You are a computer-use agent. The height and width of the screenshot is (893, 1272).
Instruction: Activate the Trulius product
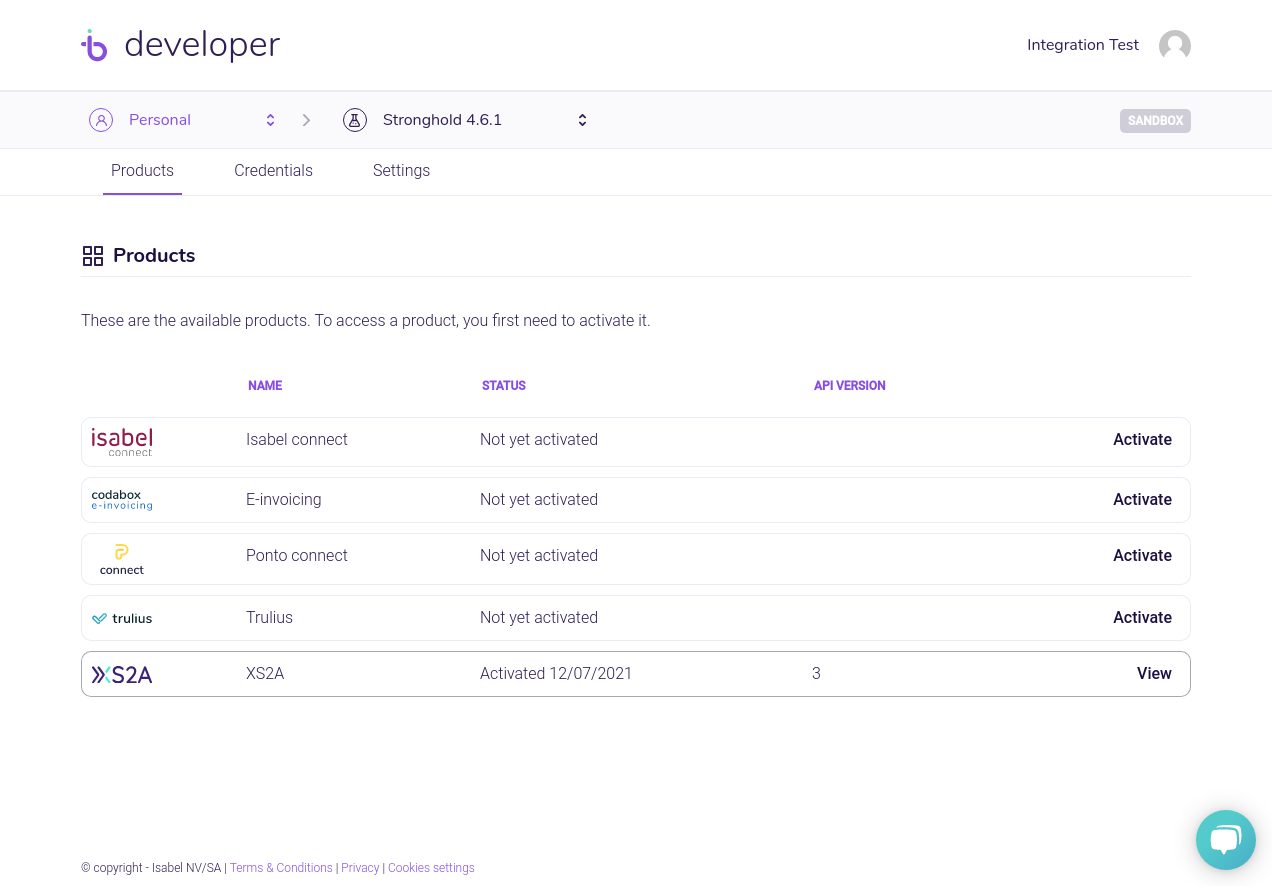click(1142, 618)
